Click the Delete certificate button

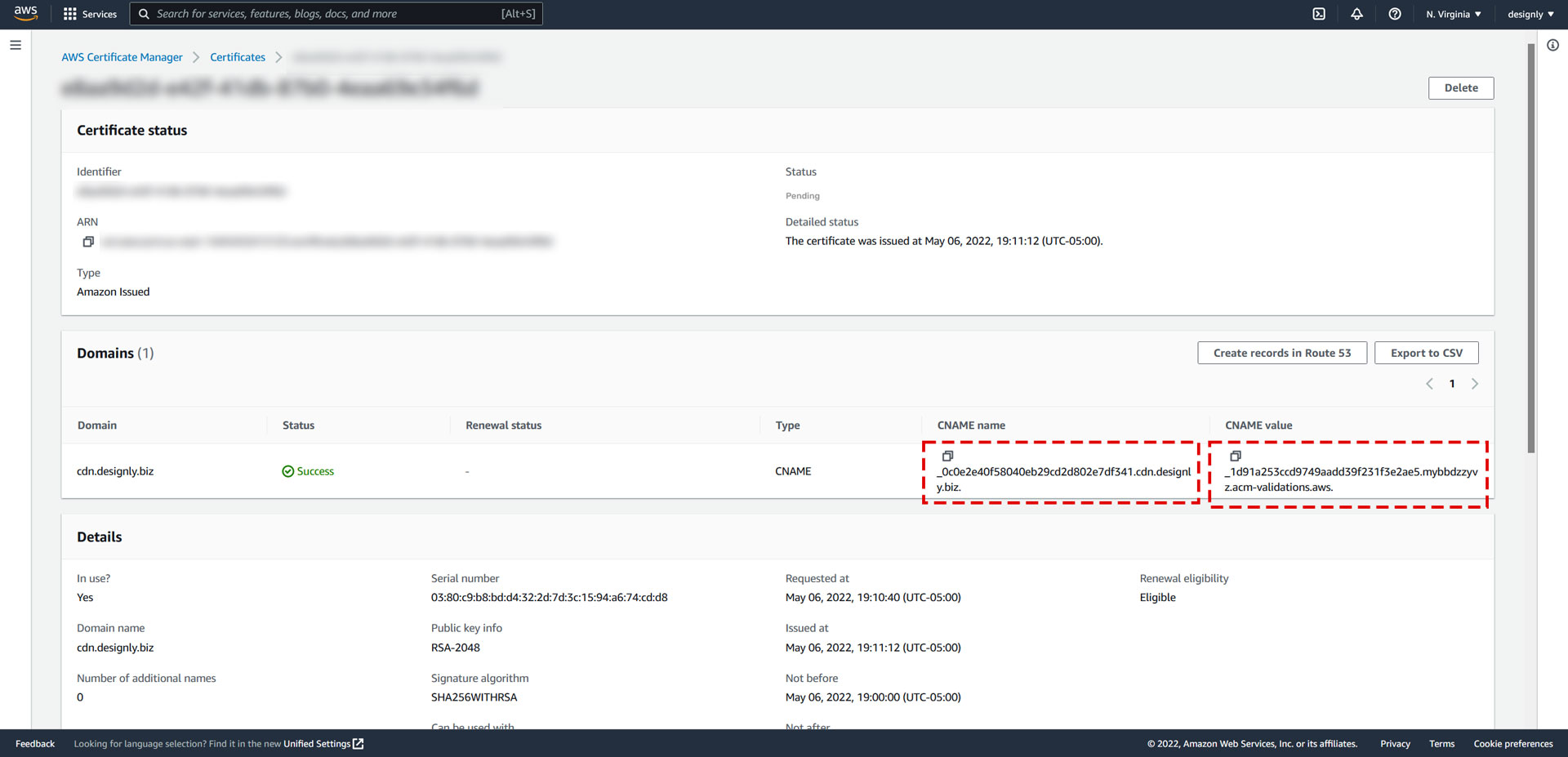click(1460, 88)
